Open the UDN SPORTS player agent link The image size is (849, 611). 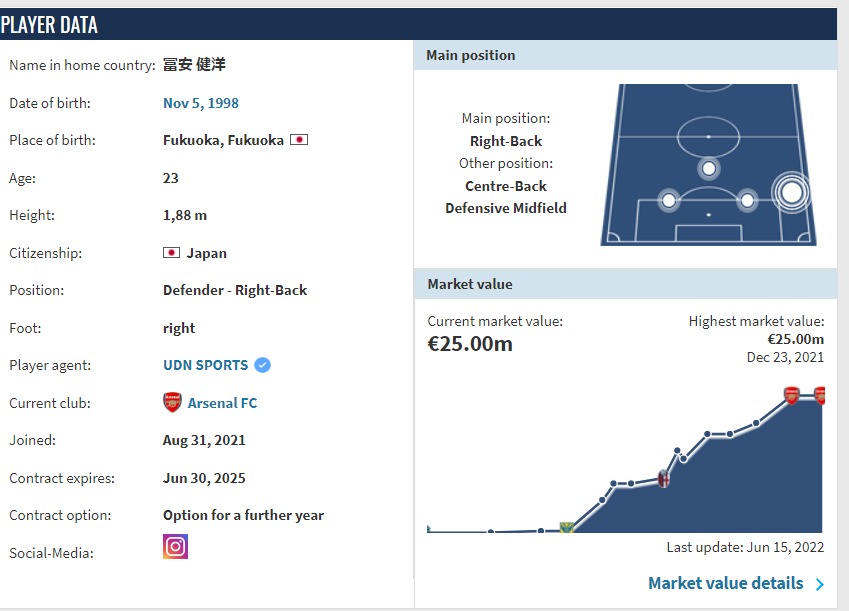pos(205,365)
